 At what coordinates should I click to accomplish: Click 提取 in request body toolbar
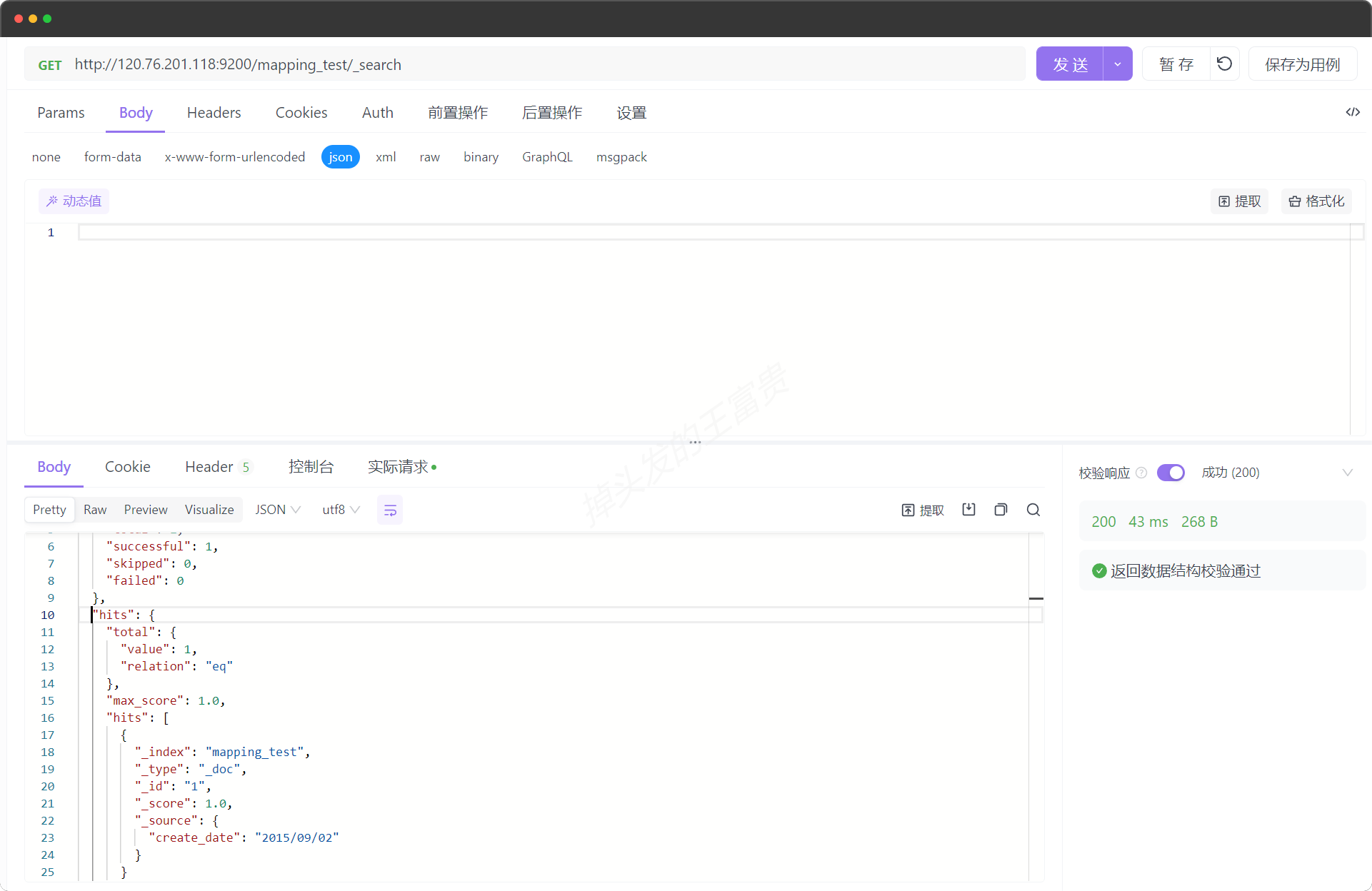coord(1239,201)
